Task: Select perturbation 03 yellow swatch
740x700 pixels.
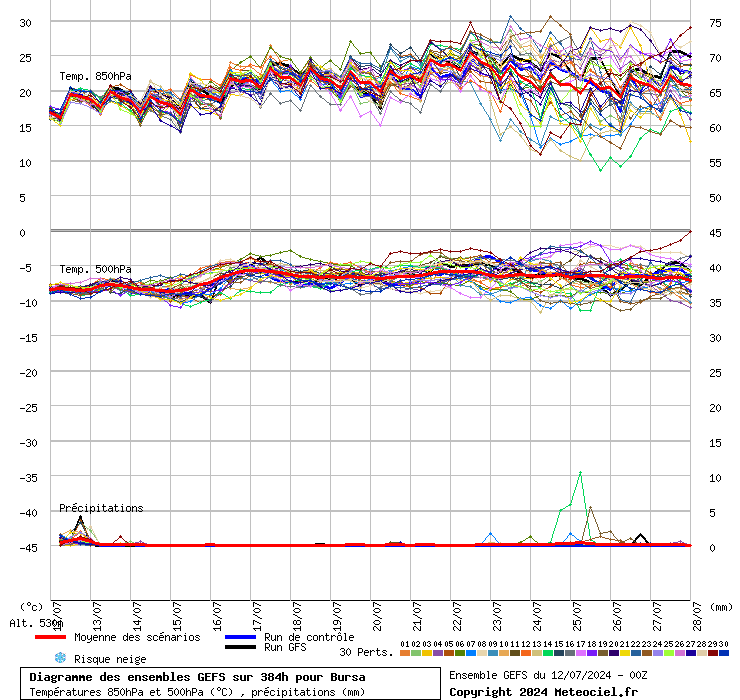Action: tap(427, 653)
